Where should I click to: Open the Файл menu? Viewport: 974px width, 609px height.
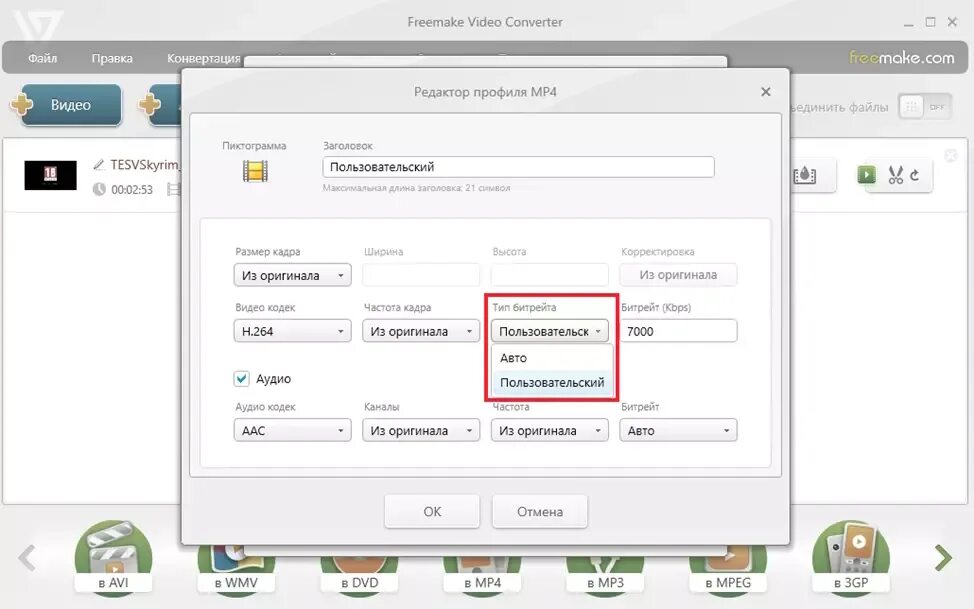pos(42,58)
